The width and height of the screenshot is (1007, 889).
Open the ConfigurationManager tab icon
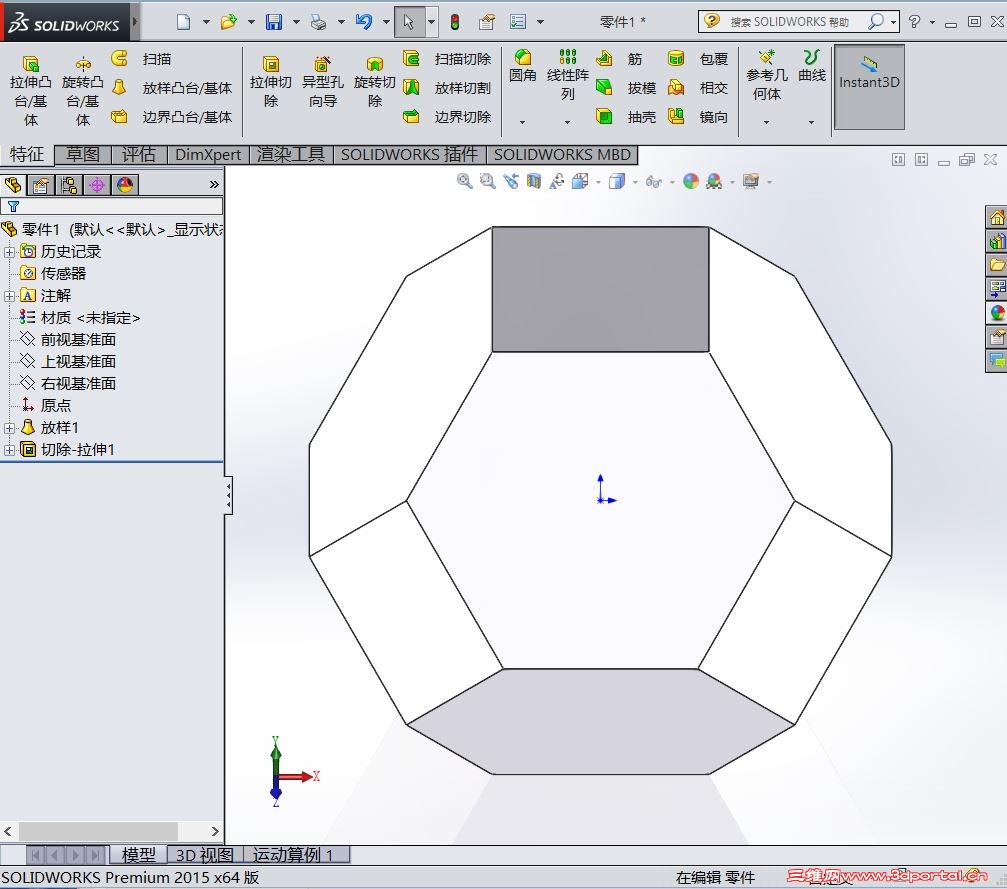69,186
